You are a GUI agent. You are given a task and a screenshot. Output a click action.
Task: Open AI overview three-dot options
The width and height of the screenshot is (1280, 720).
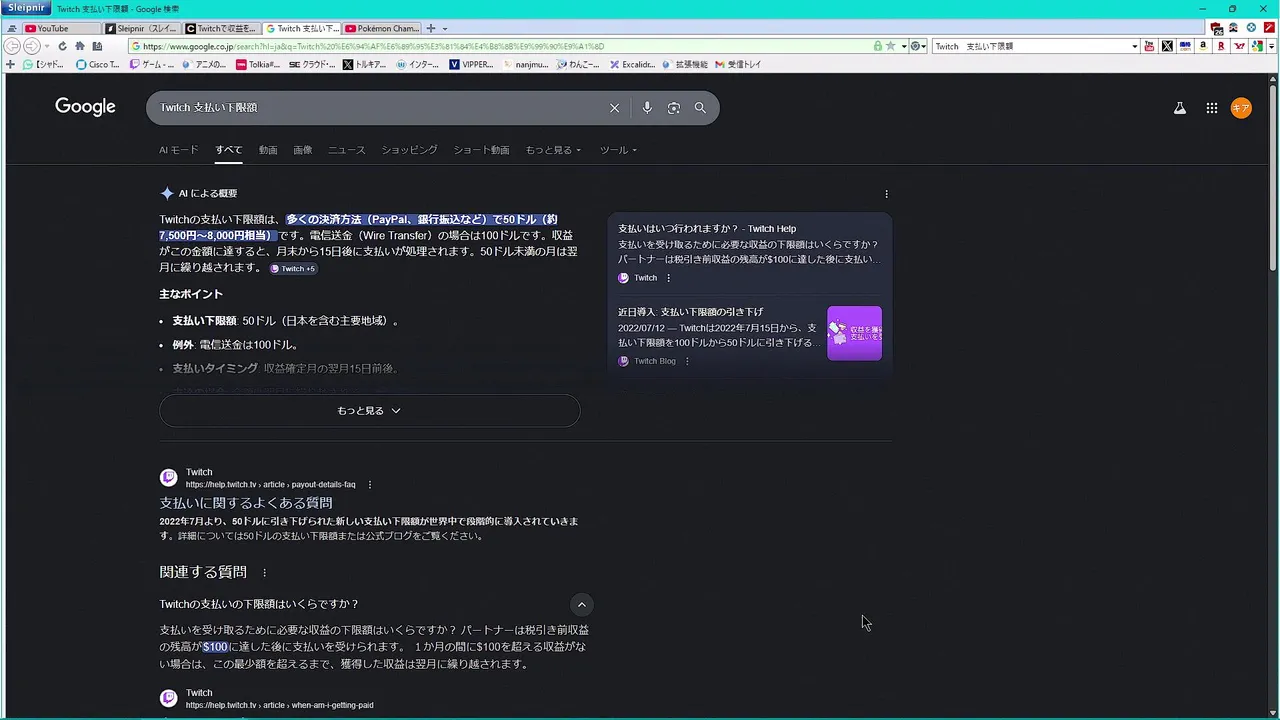point(886,194)
